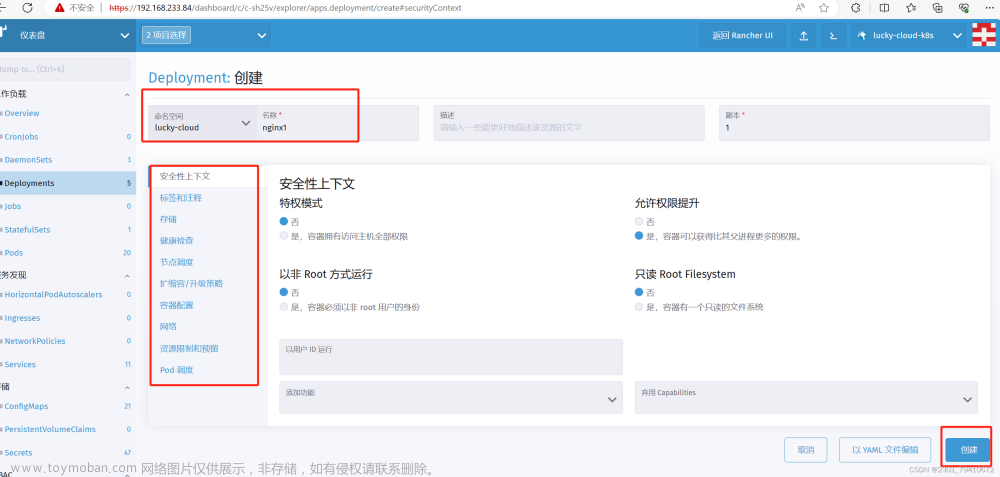Screen dimensions: 1000x477
Task: Open the lucky-cloud-k8s cluster dropdown
Action: [x=908, y=36]
